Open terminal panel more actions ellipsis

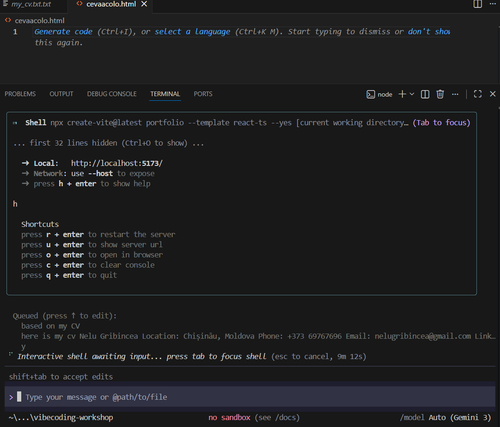pyautogui.click(x=455, y=94)
